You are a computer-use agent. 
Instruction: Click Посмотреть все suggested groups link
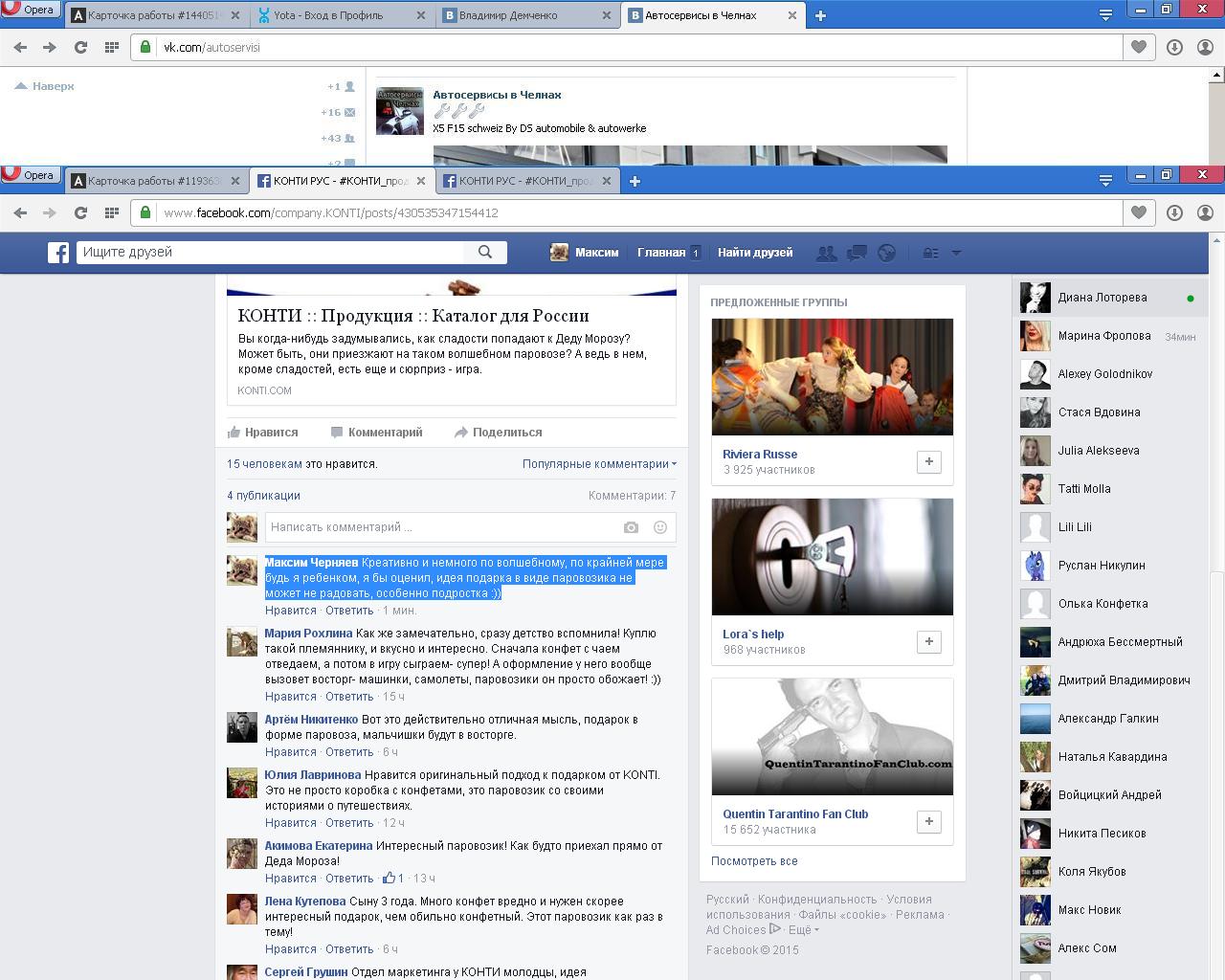click(x=754, y=861)
